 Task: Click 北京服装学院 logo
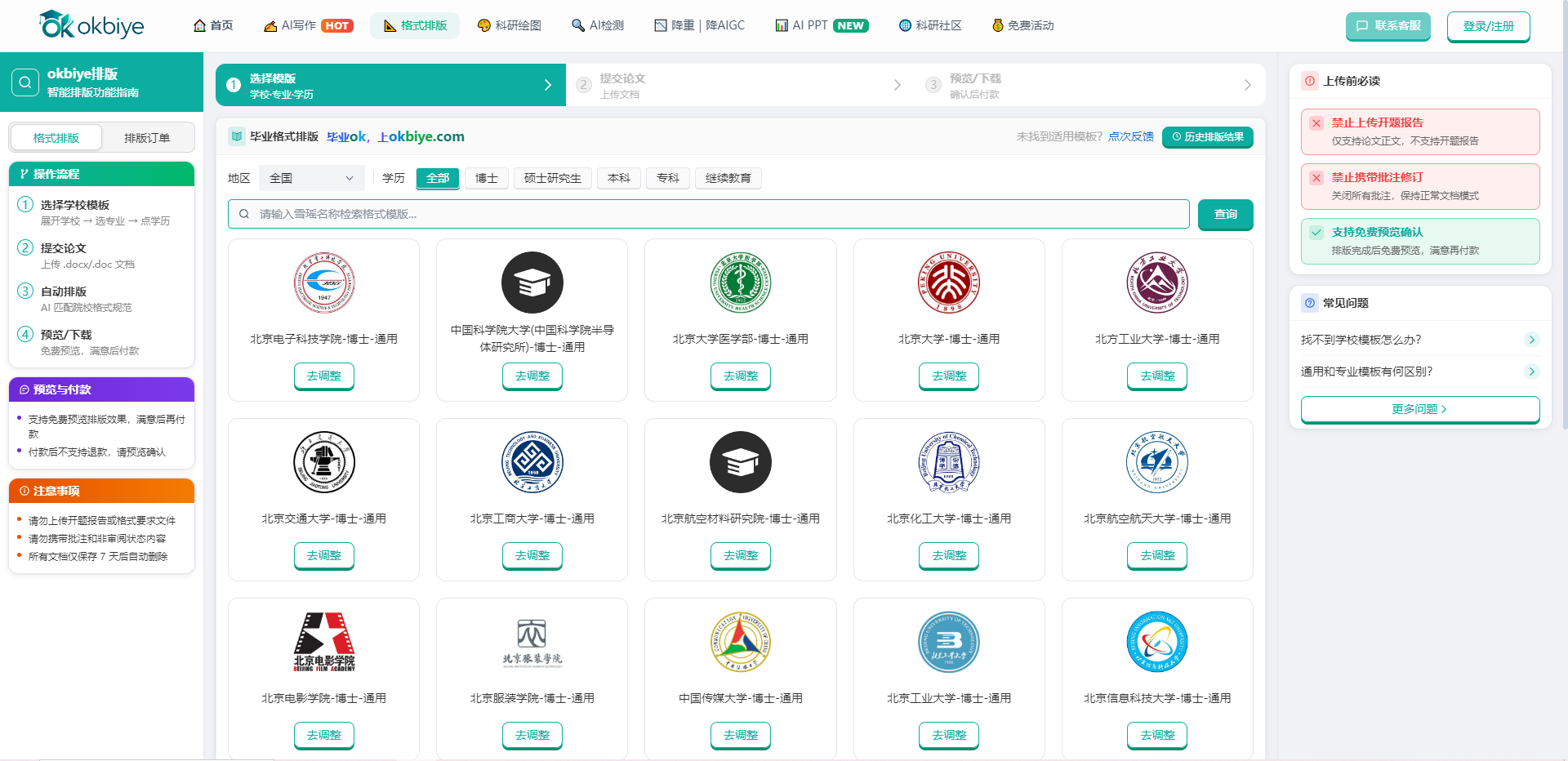pos(532,642)
